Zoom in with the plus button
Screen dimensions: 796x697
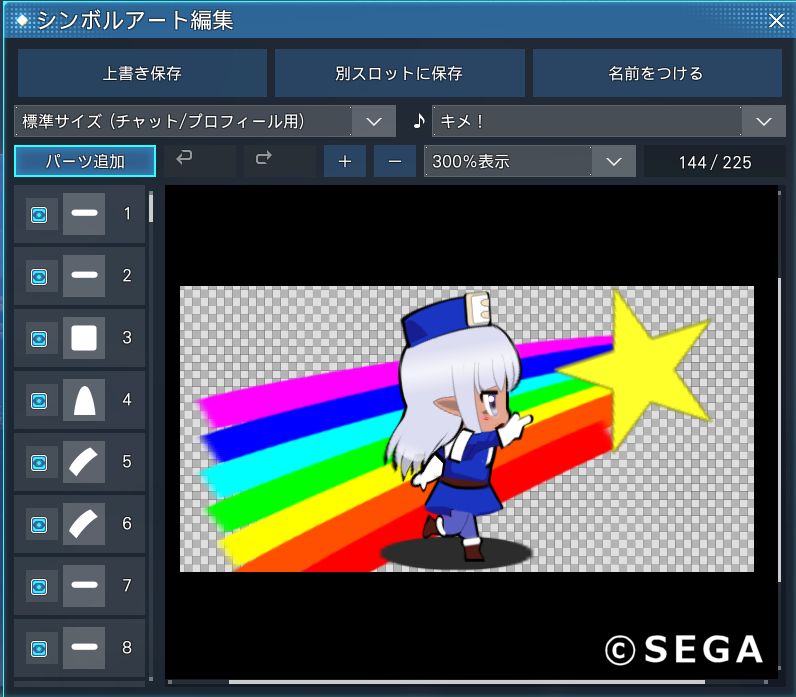click(345, 161)
